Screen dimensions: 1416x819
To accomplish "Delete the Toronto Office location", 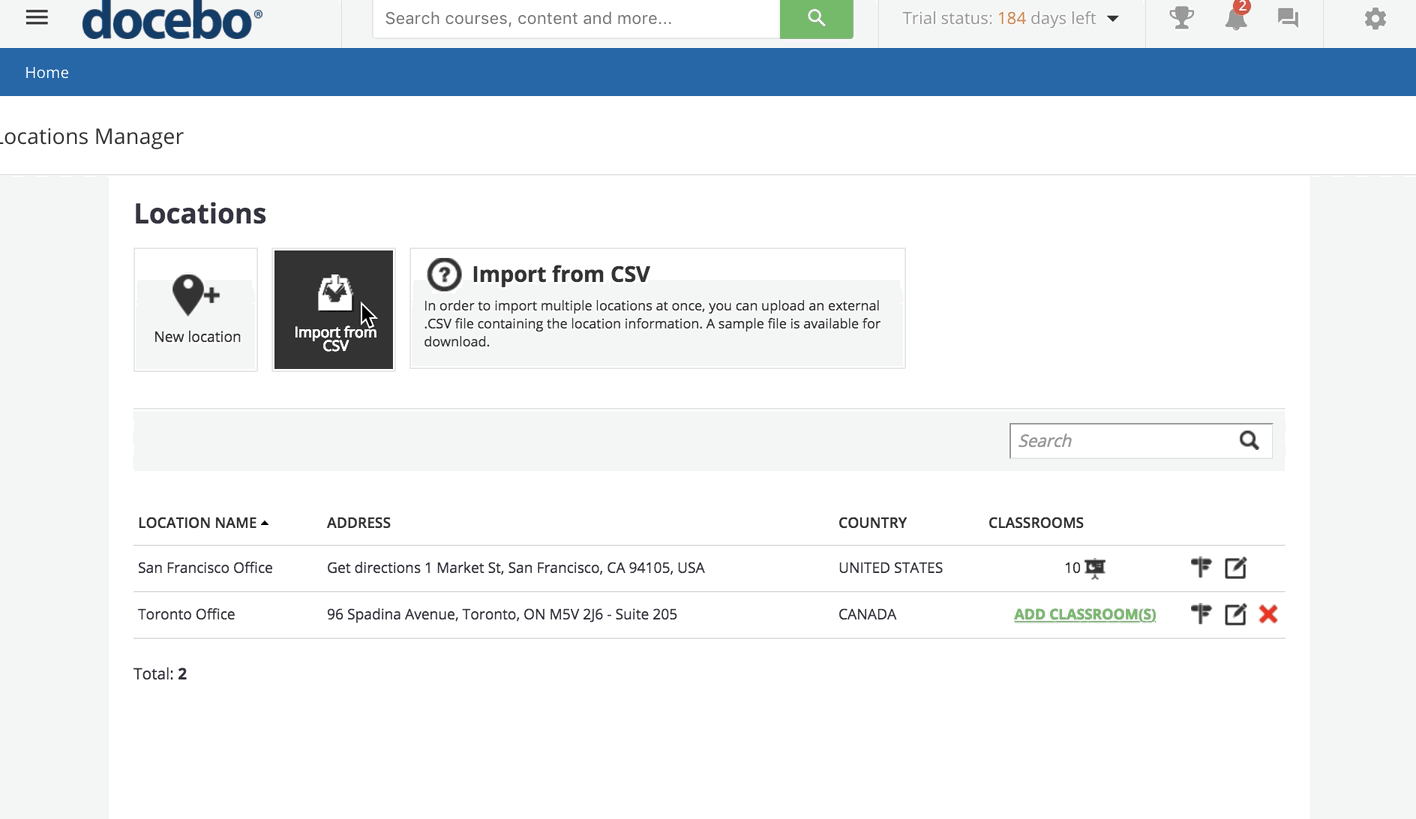I will 1268,614.
